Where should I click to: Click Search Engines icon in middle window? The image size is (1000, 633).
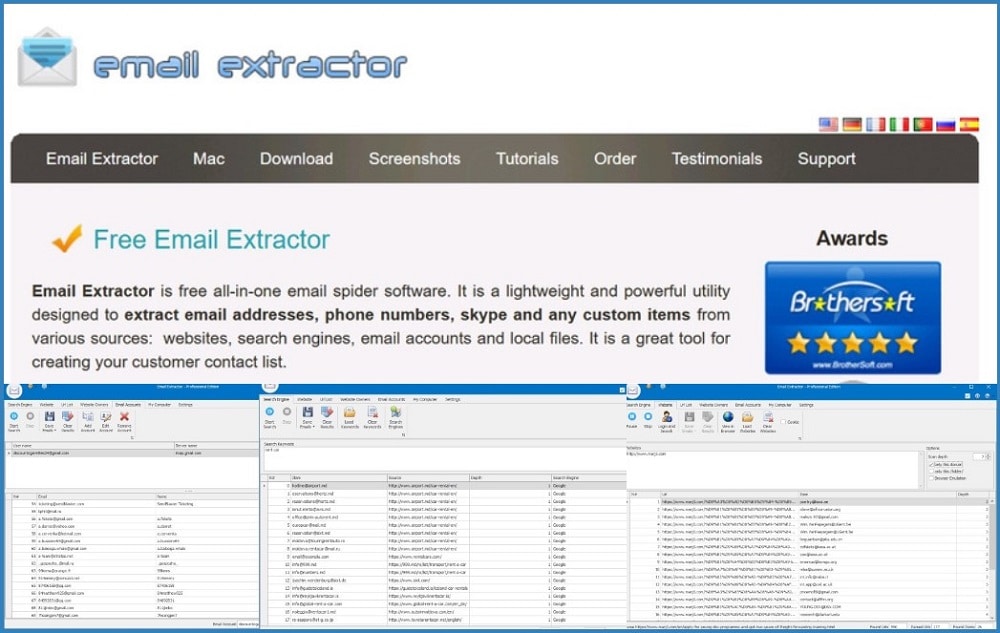pyautogui.click(x=395, y=412)
